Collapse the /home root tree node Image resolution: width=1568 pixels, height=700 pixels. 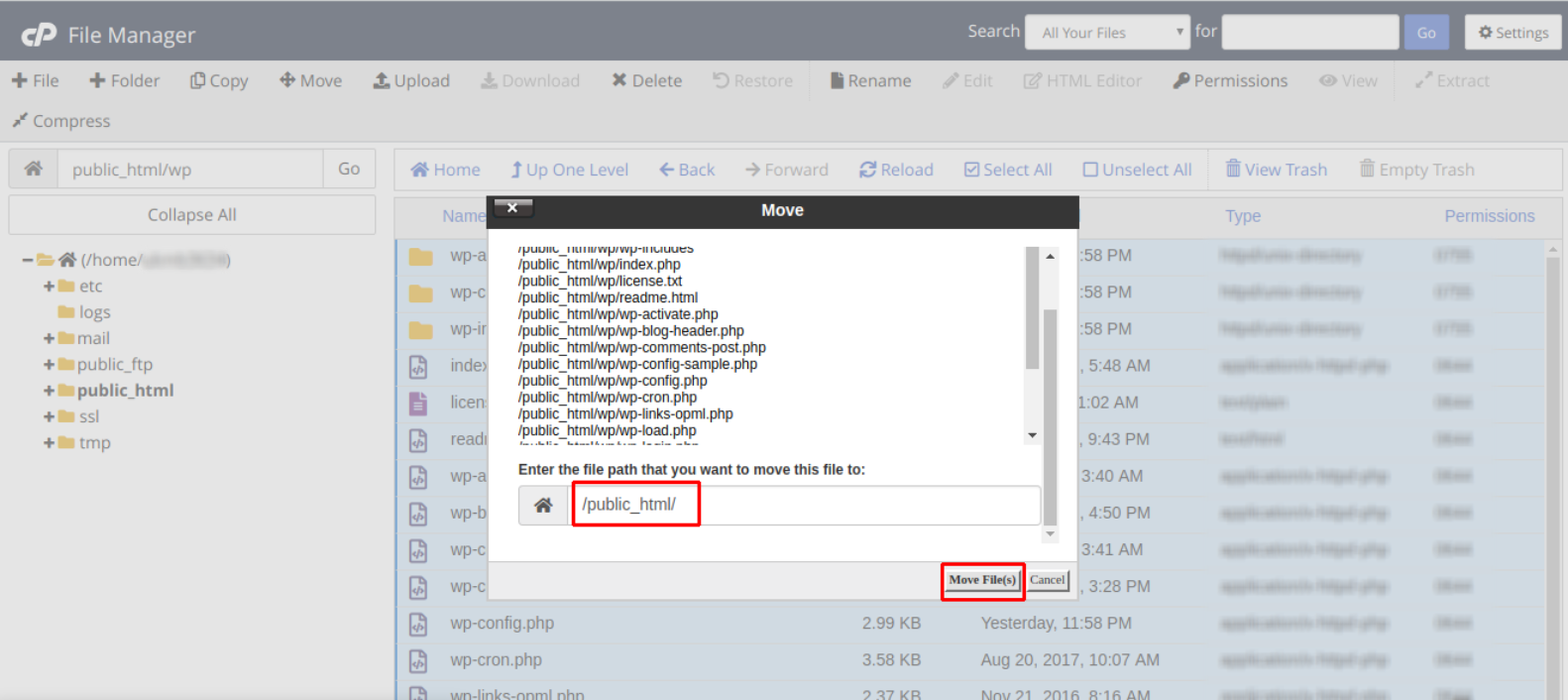coord(28,260)
